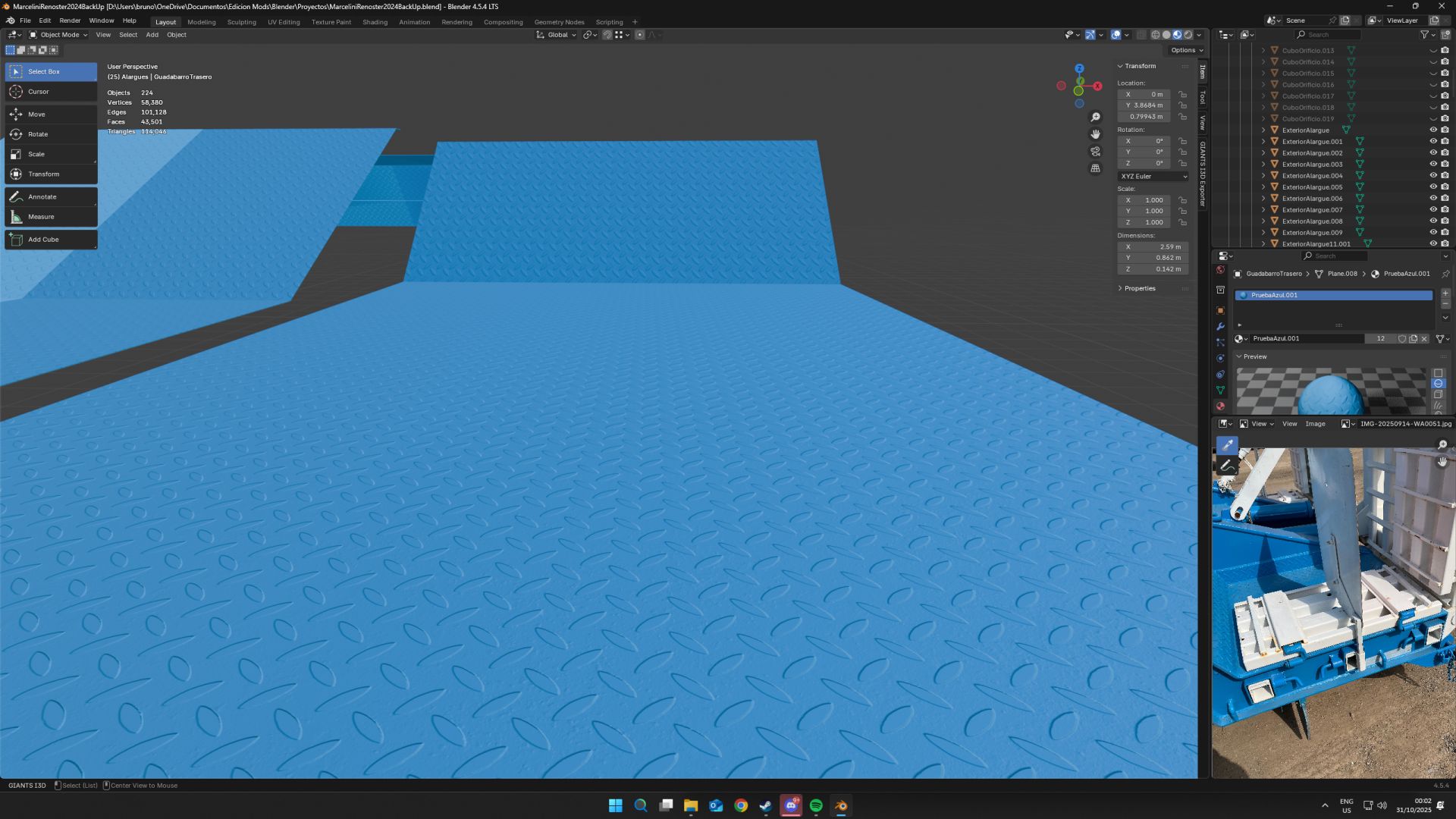Toggle visibility of ExteriorAlargue.007
The image size is (1456, 819).
coord(1433,210)
